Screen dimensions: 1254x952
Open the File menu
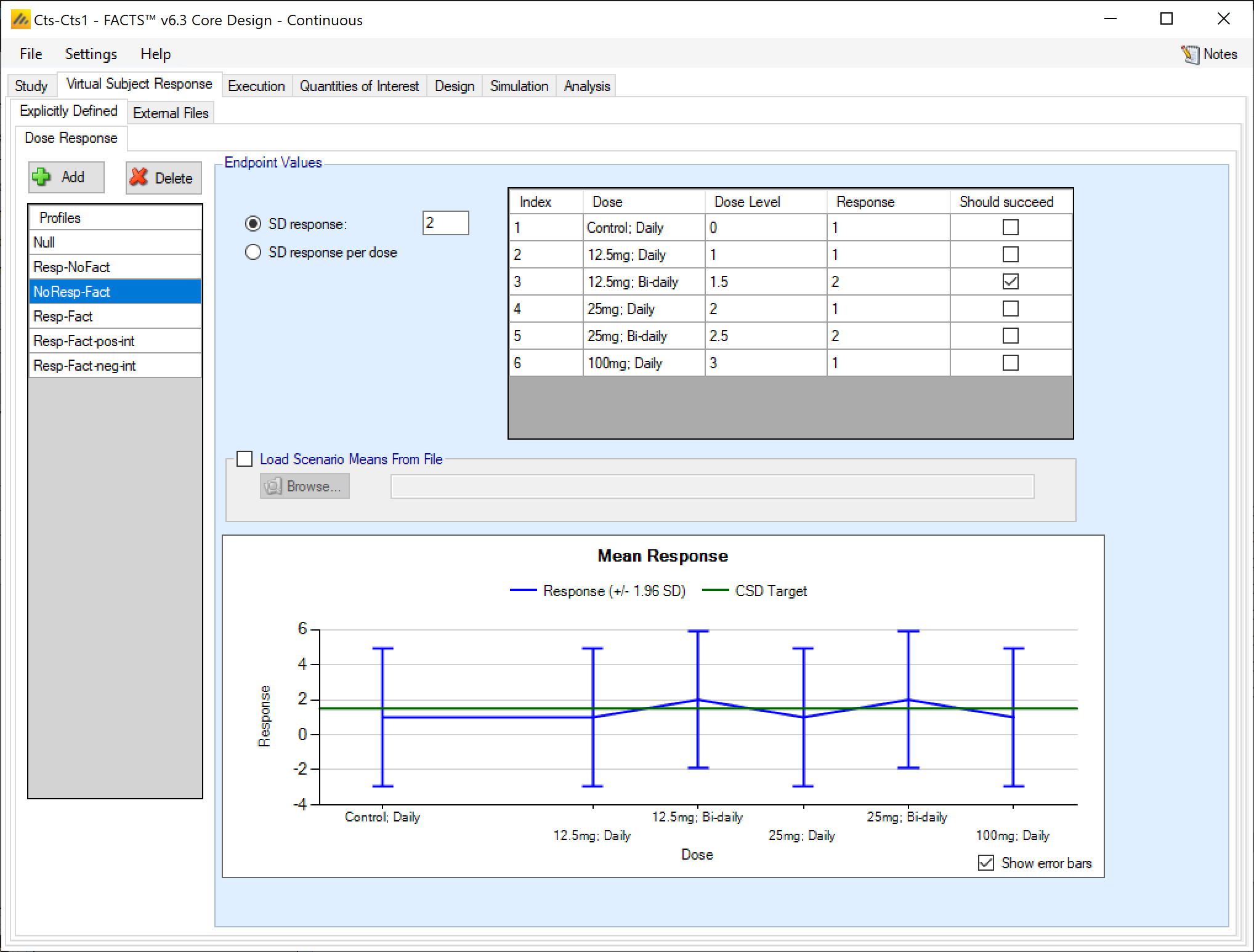[x=31, y=54]
